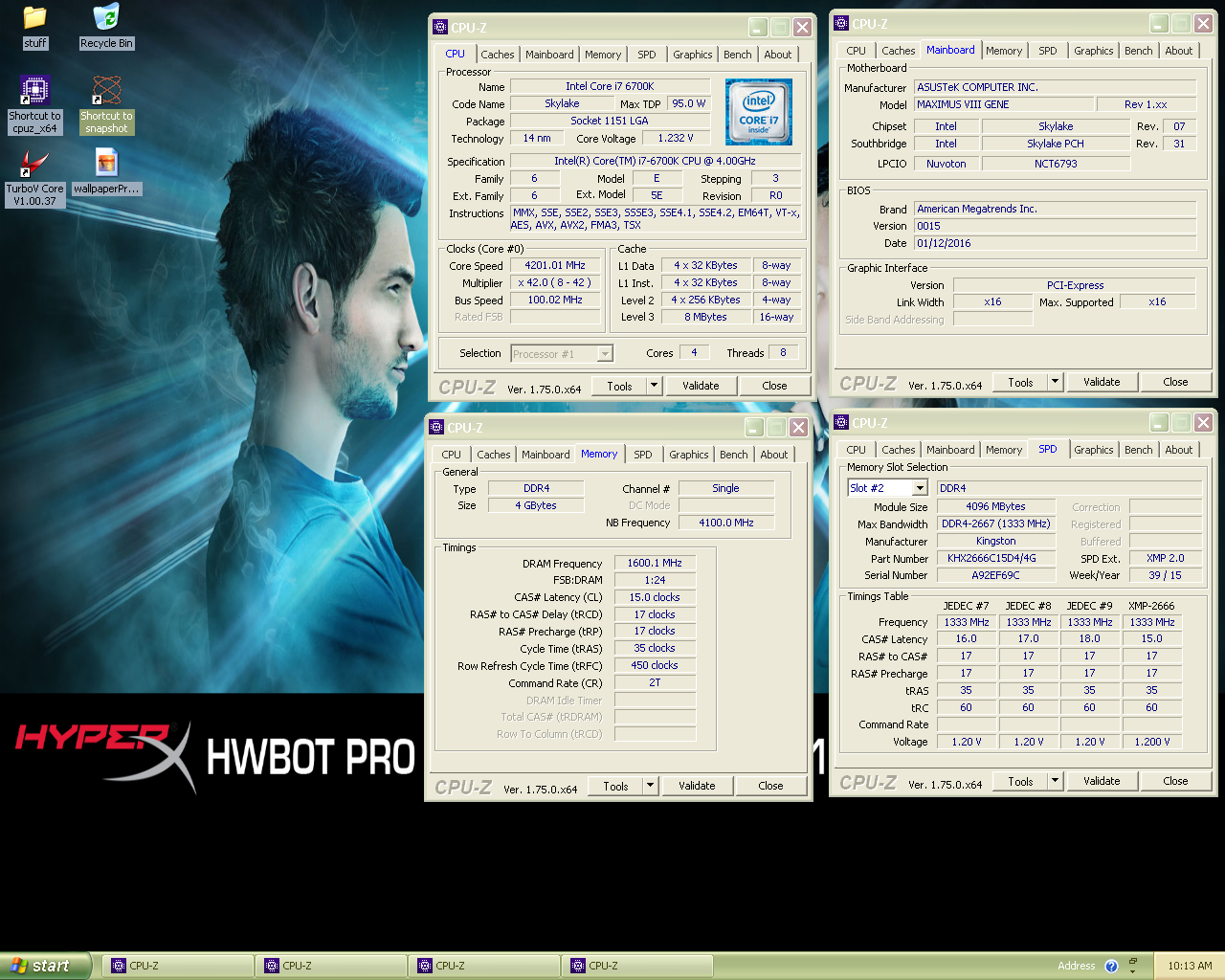Expand Tools dropdown arrow in Mainboard window

tap(1056, 382)
